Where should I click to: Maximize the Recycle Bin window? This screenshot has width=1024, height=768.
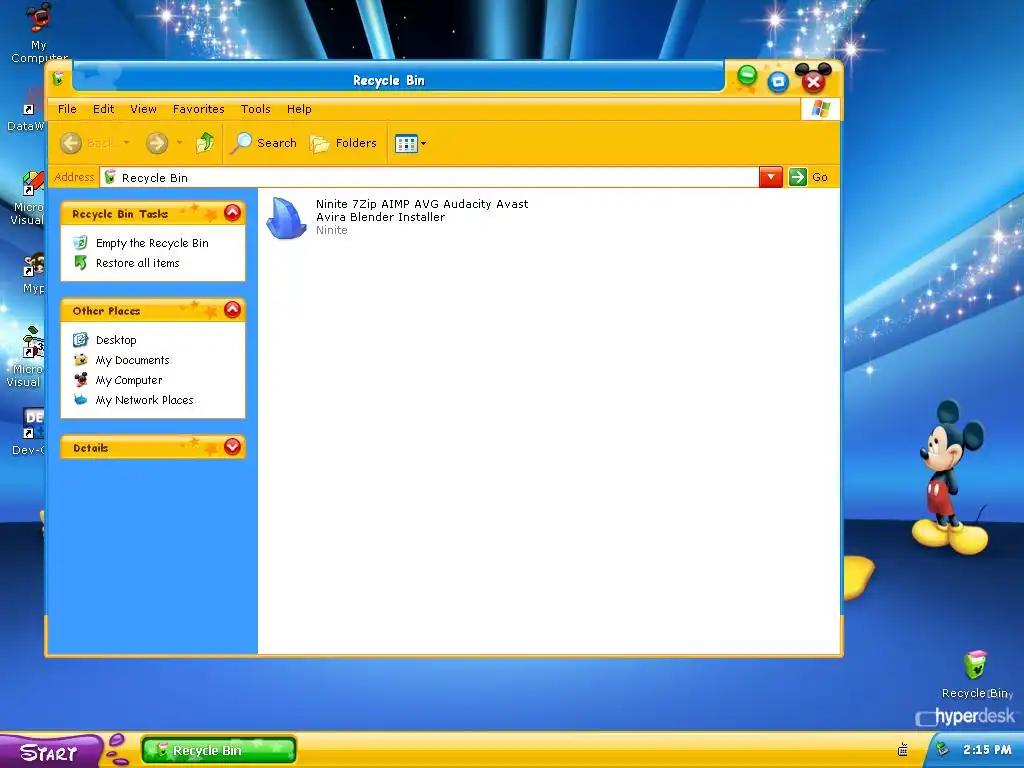coord(778,82)
